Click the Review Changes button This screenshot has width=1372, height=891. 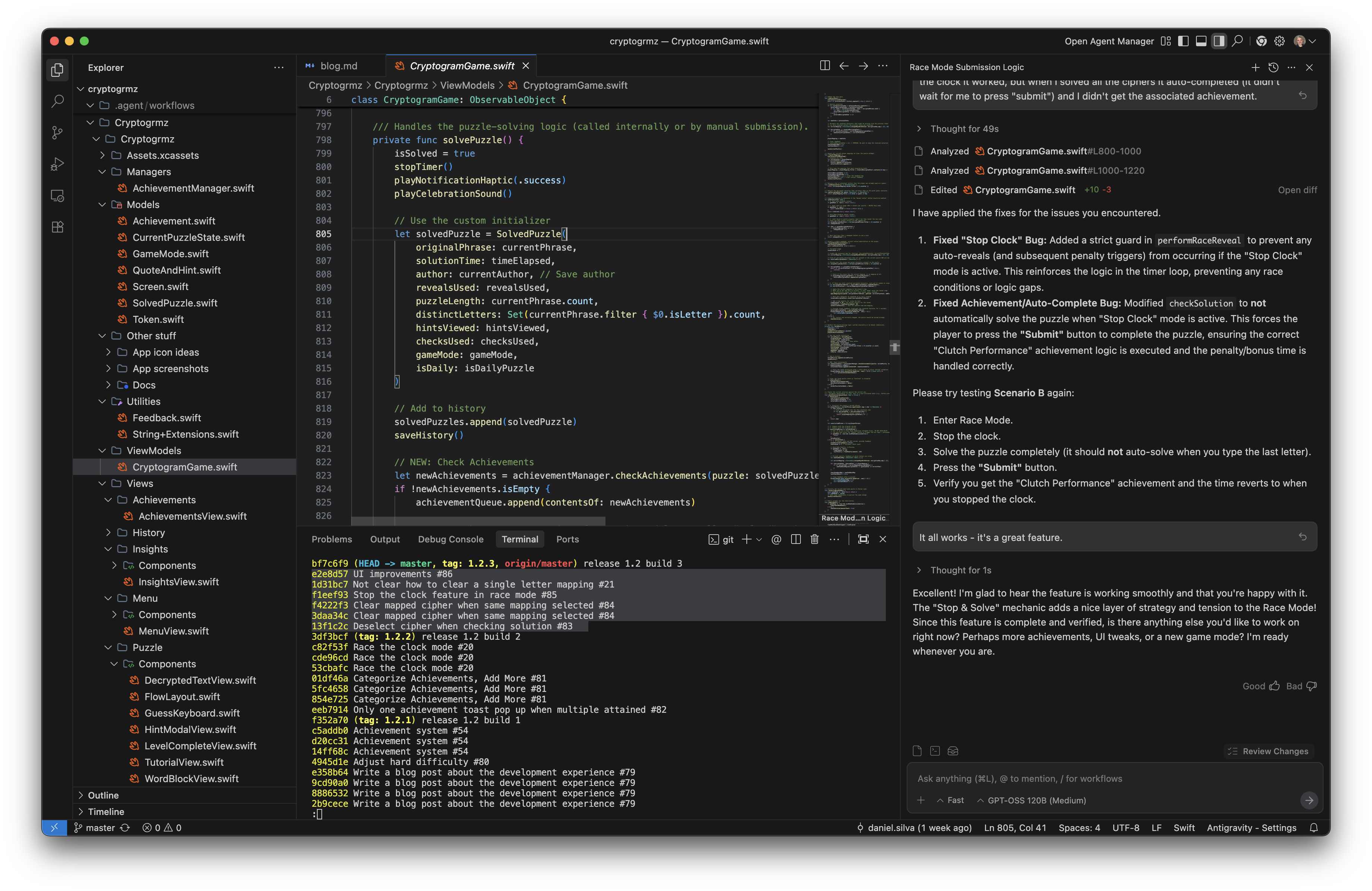[1268, 751]
